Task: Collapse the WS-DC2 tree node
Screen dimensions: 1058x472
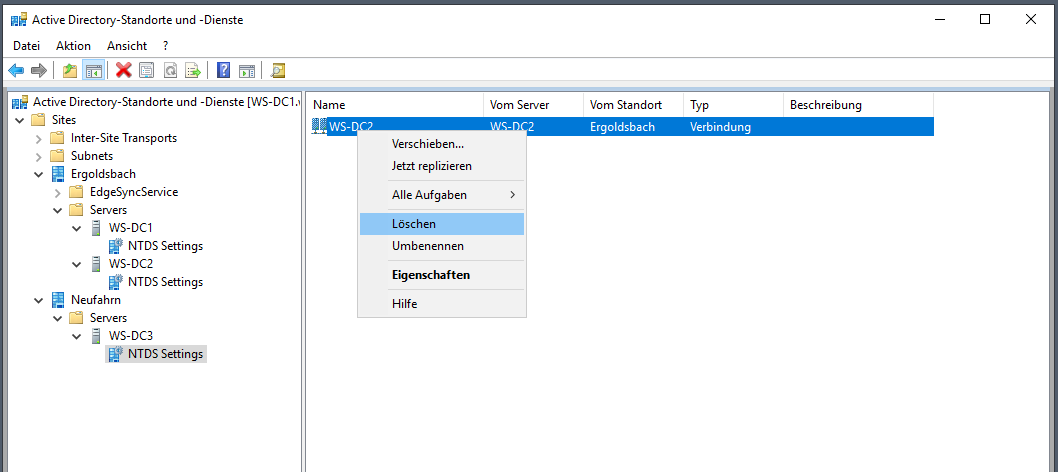Action: [x=76, y=264]
